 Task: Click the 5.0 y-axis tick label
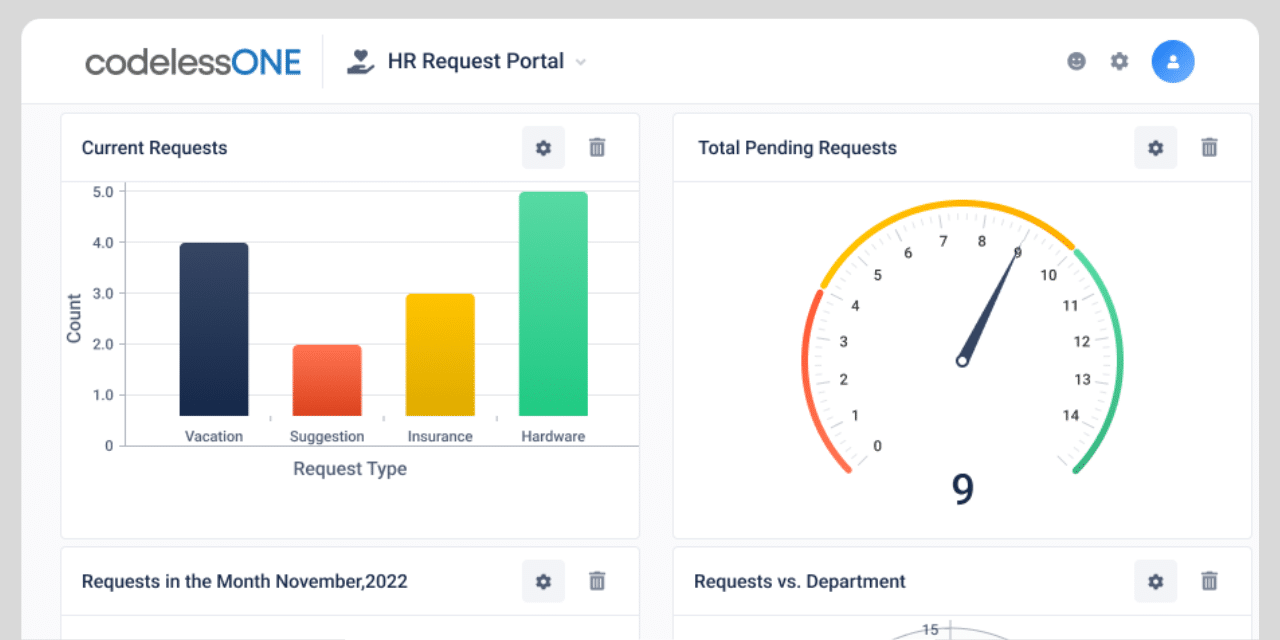pos(102,191)
